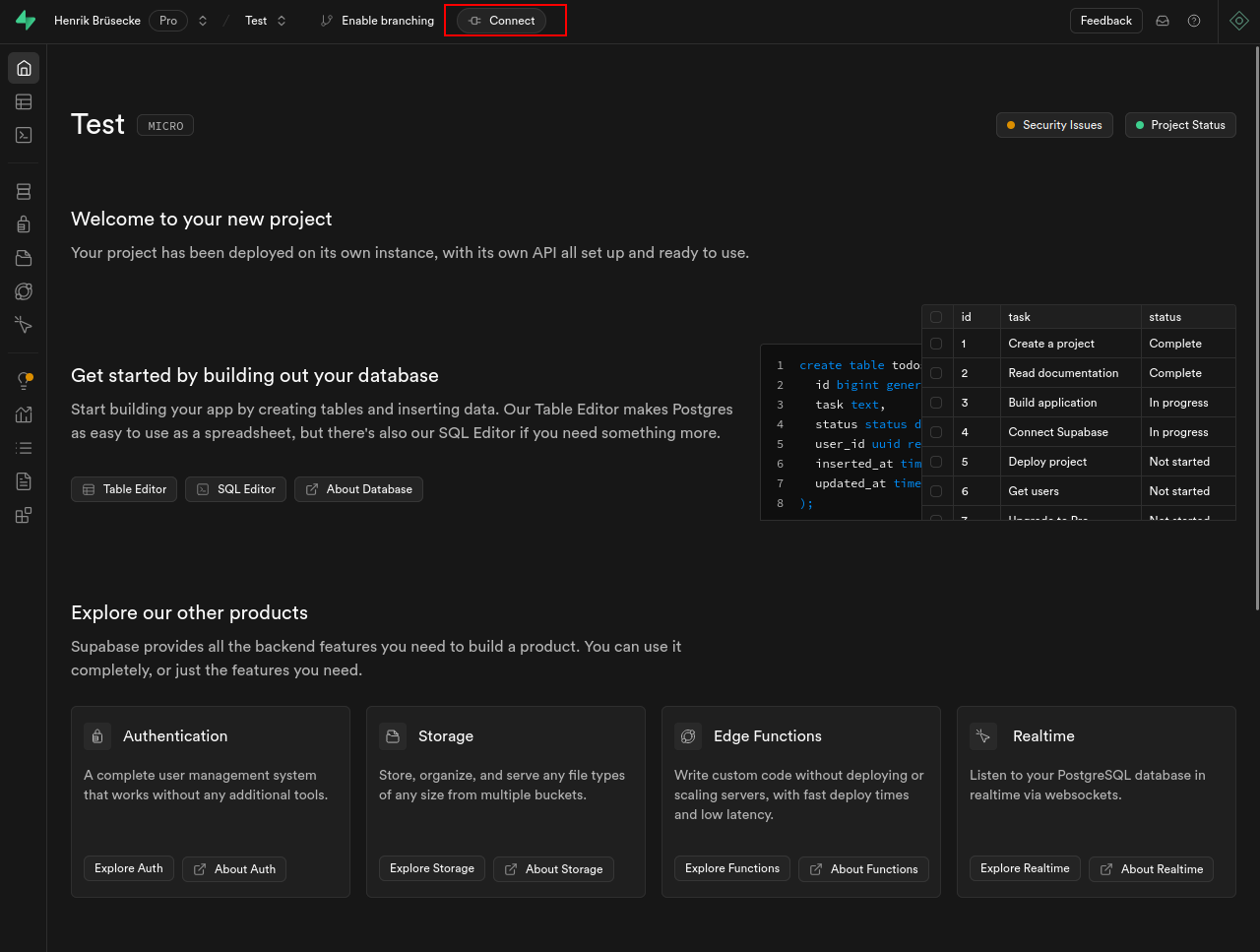
Task: Open Security Issues indicator
Action: coord(1054,125)
